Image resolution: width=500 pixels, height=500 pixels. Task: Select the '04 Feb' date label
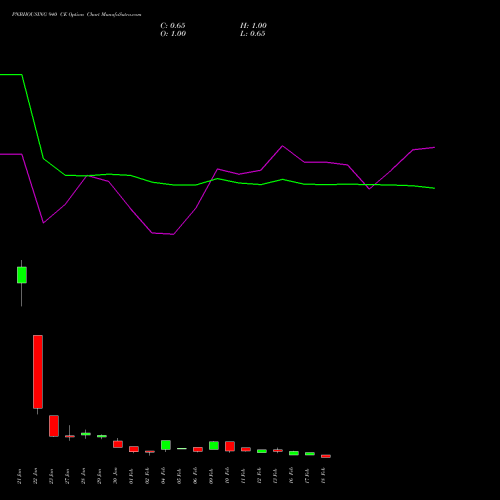[x=163, y=476]
